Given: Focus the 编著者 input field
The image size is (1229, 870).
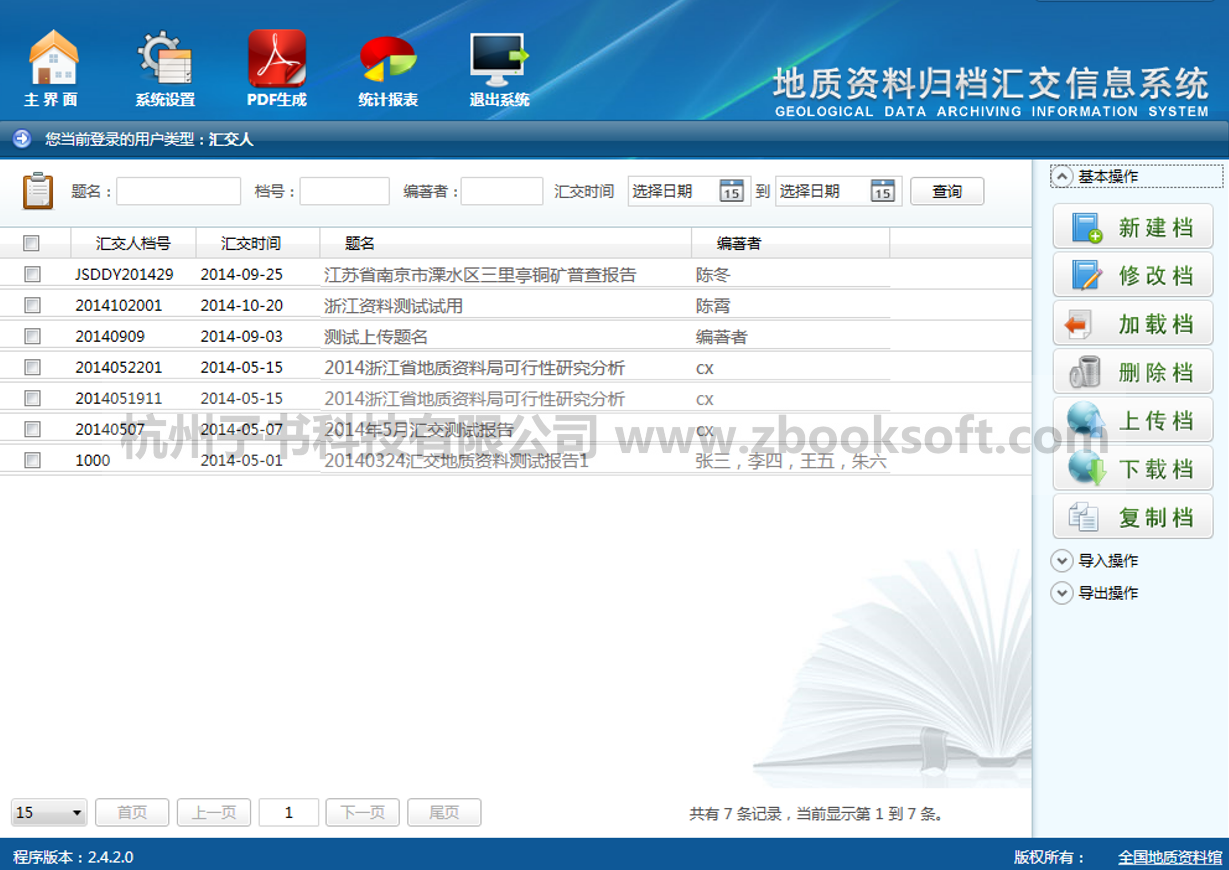Looking at the screenshot, I should [502, 191].
